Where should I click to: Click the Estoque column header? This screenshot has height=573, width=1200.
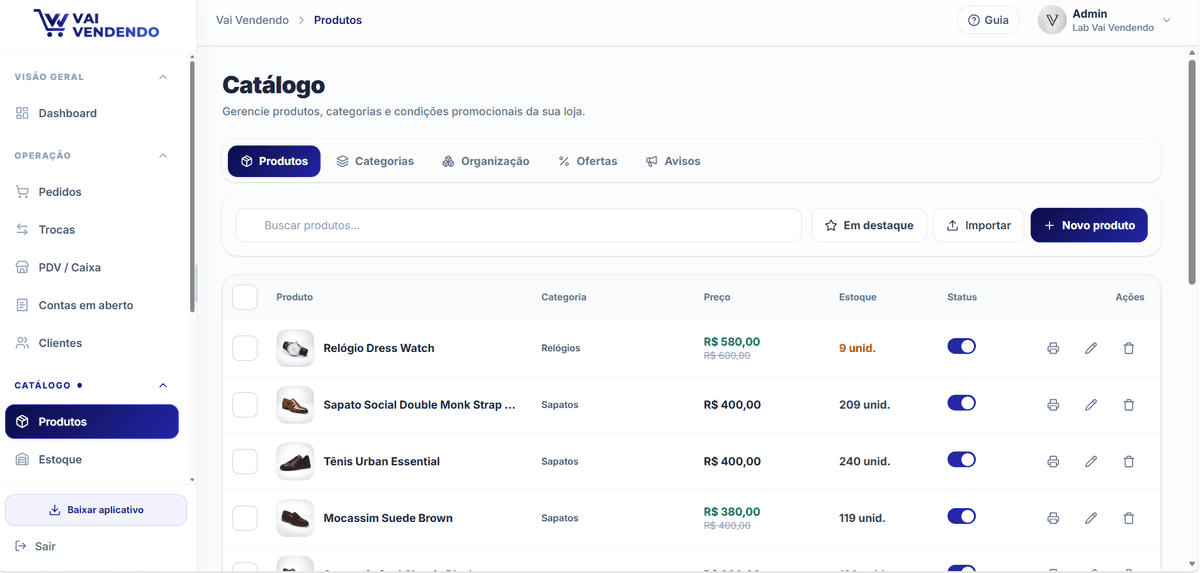(x=858, y=297)
